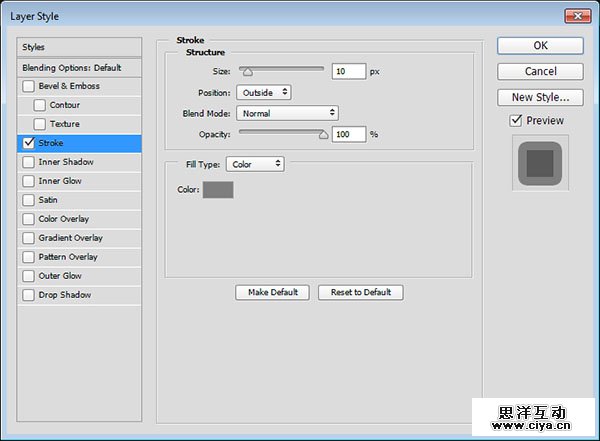Viewport: 600px width, 441px height.
Task: Select the Gradient Overlay effect entry
Action: tap(70, 238)
